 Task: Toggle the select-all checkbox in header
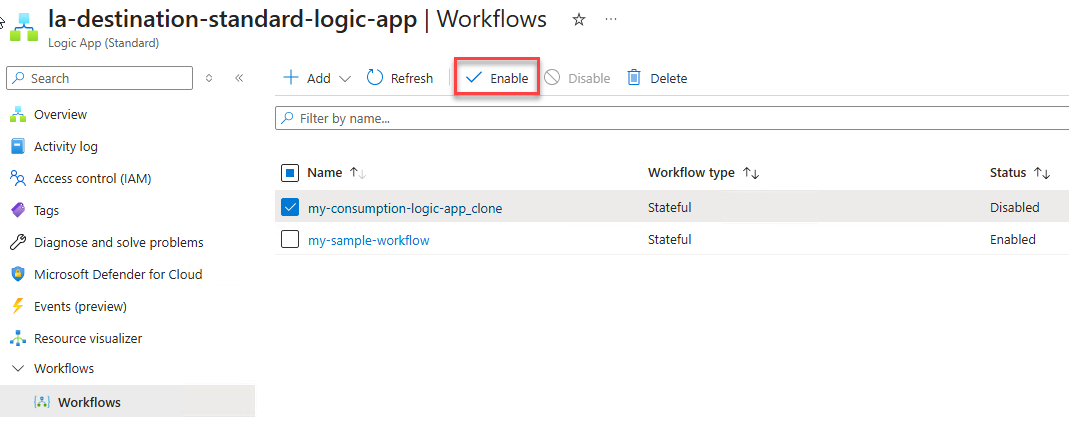pos(290,173)
